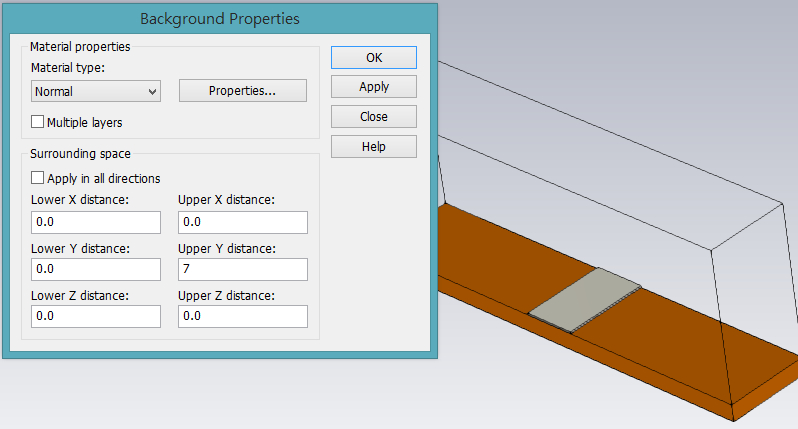
Task: Select the gray patch on the substrate
Action: tap(585, 299)
